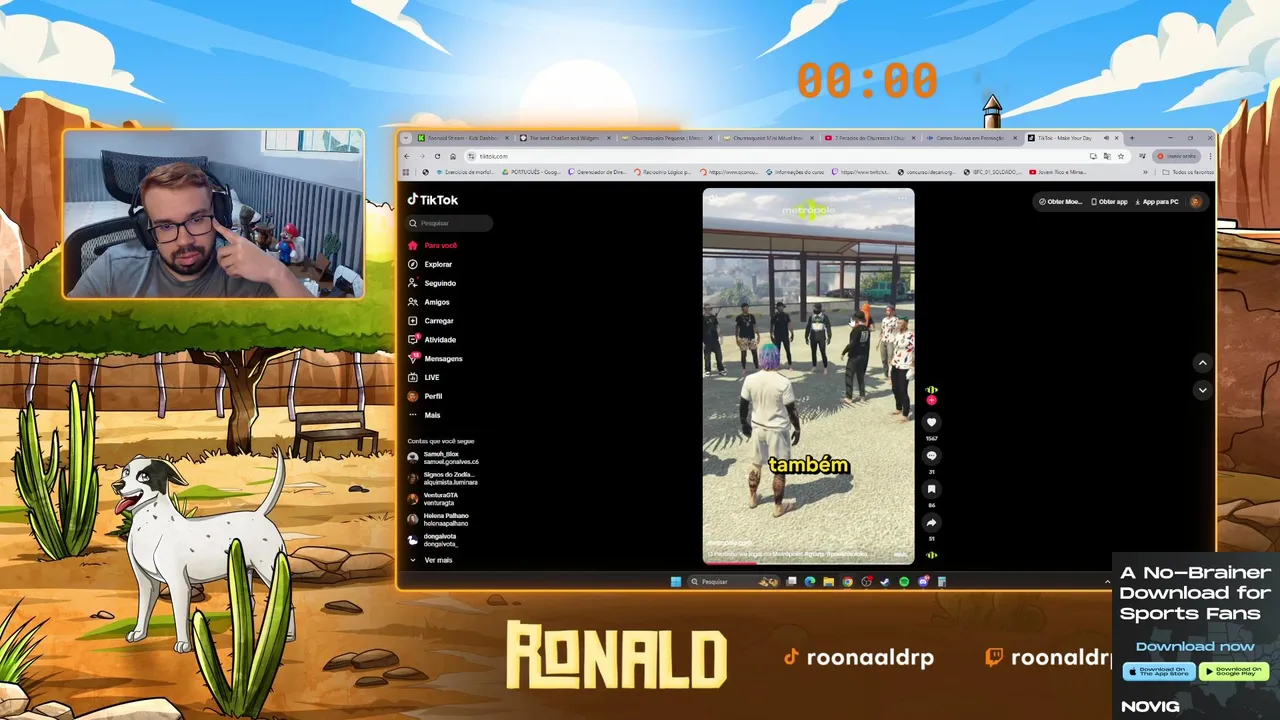This screenshot has height=720, width=1280.
Task: Follow the creator with pink plus button
Action: [931, 400]
